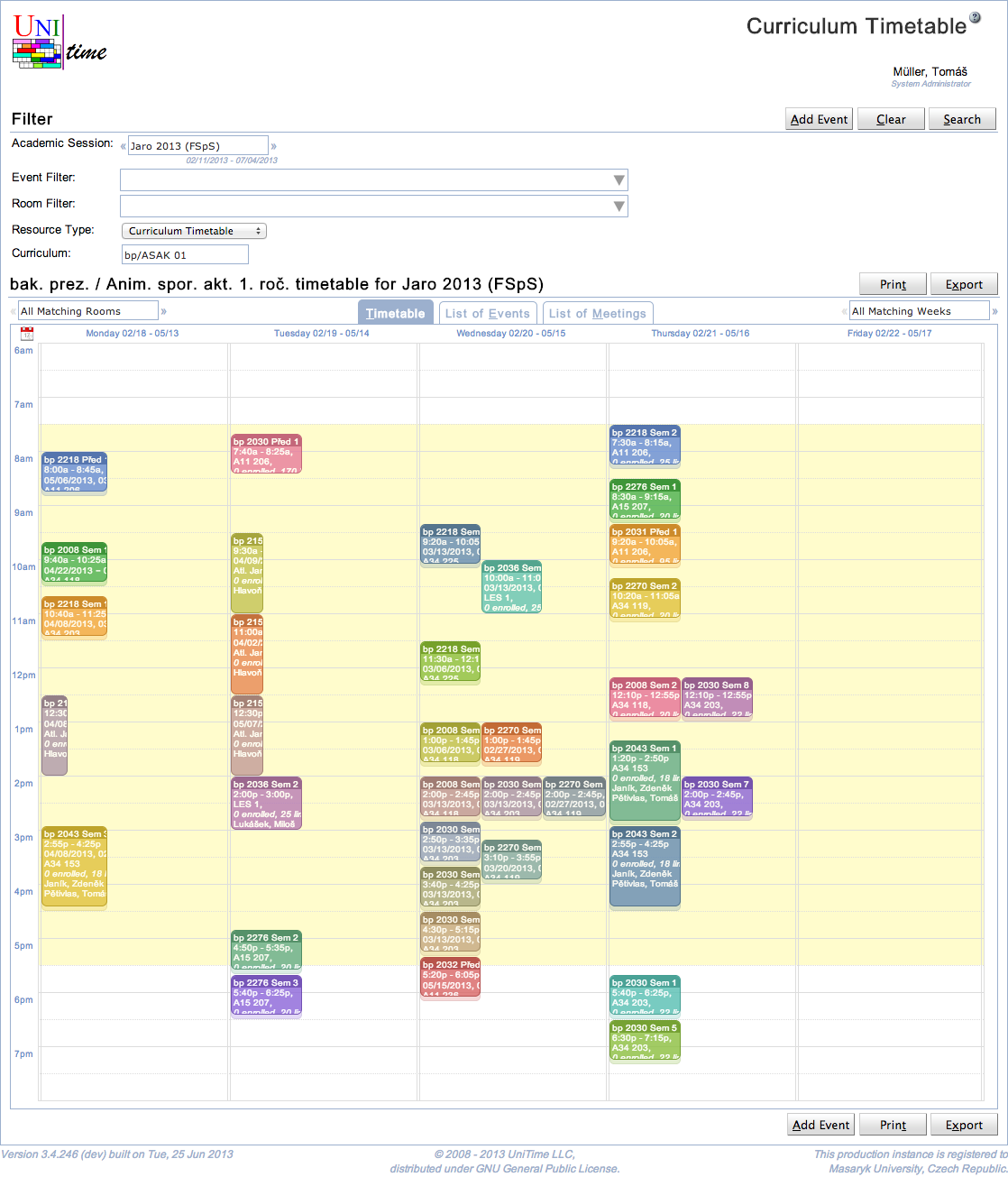Expand the Room Filter dropdown arrow
Image resolution: width=1008 pixels, height=1177 pixels.
click(619, 207)
